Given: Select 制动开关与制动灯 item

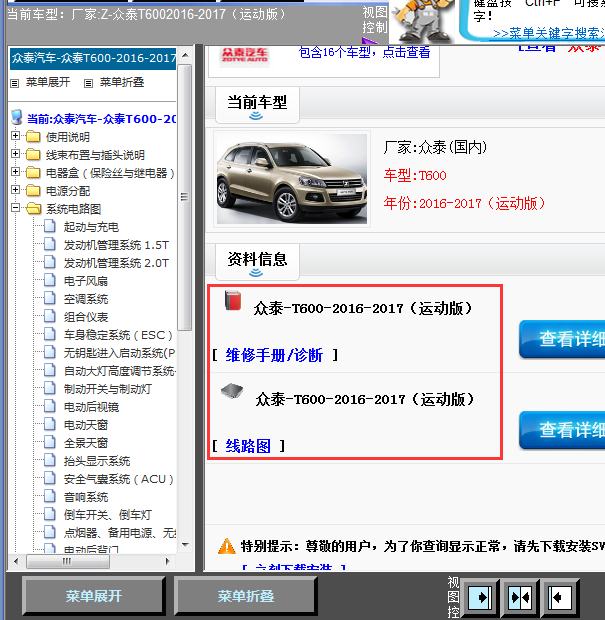Looking at the screenshot, I should tap(108, 389).
